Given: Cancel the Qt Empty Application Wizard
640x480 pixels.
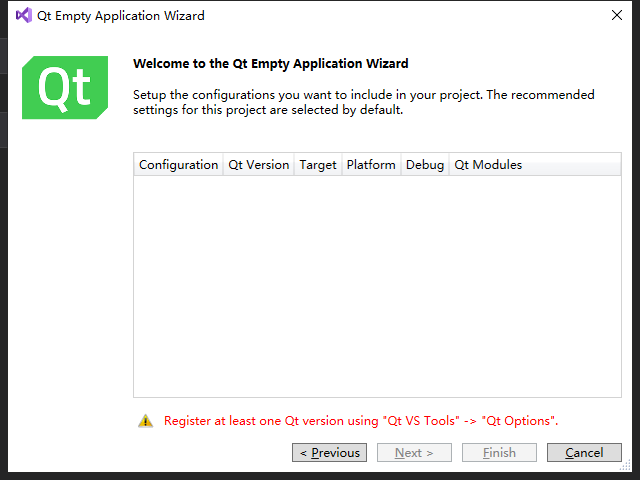Looking at the screenshot, I should (584, 452).
